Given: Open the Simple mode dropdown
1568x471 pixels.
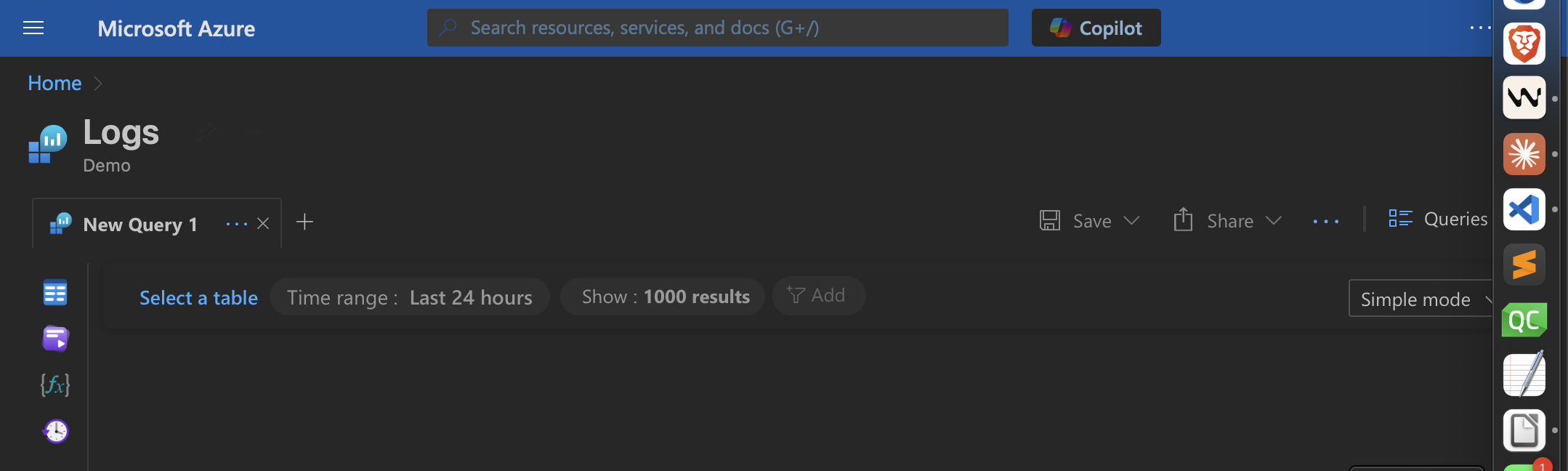Looking at the screenshot, I should [x=1421, y=299].
